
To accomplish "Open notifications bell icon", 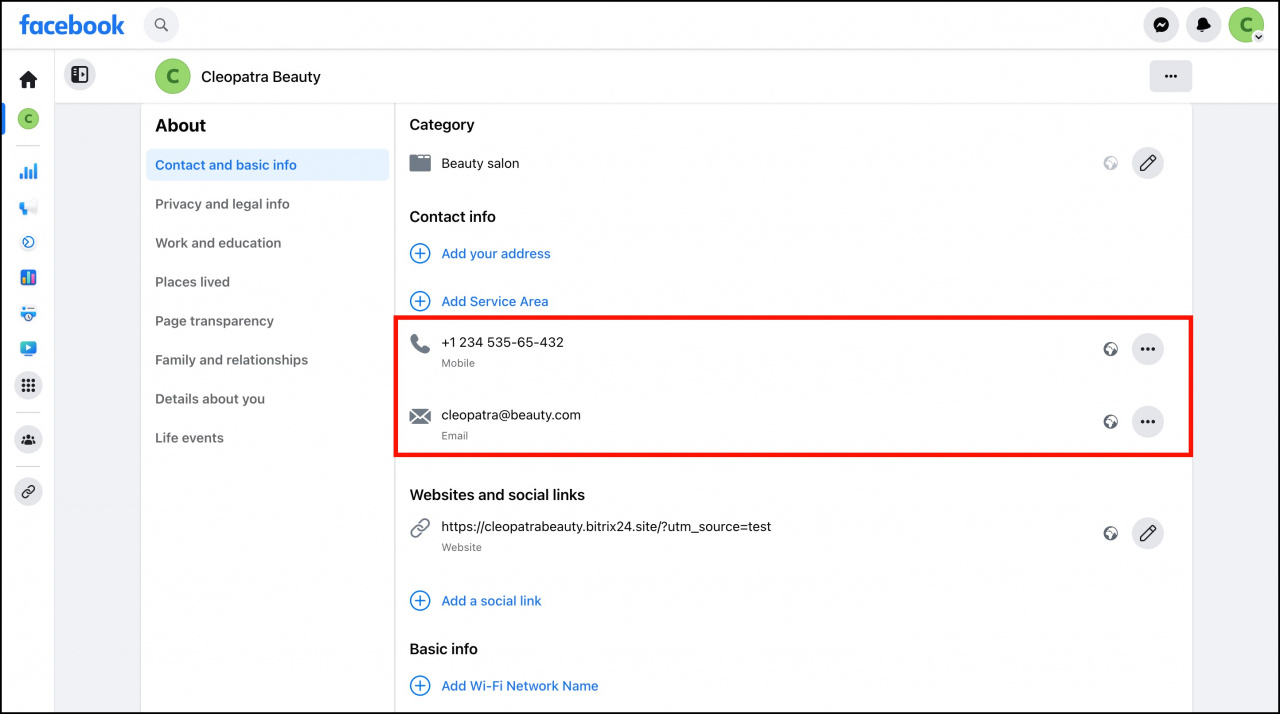I will point(1204,25).
